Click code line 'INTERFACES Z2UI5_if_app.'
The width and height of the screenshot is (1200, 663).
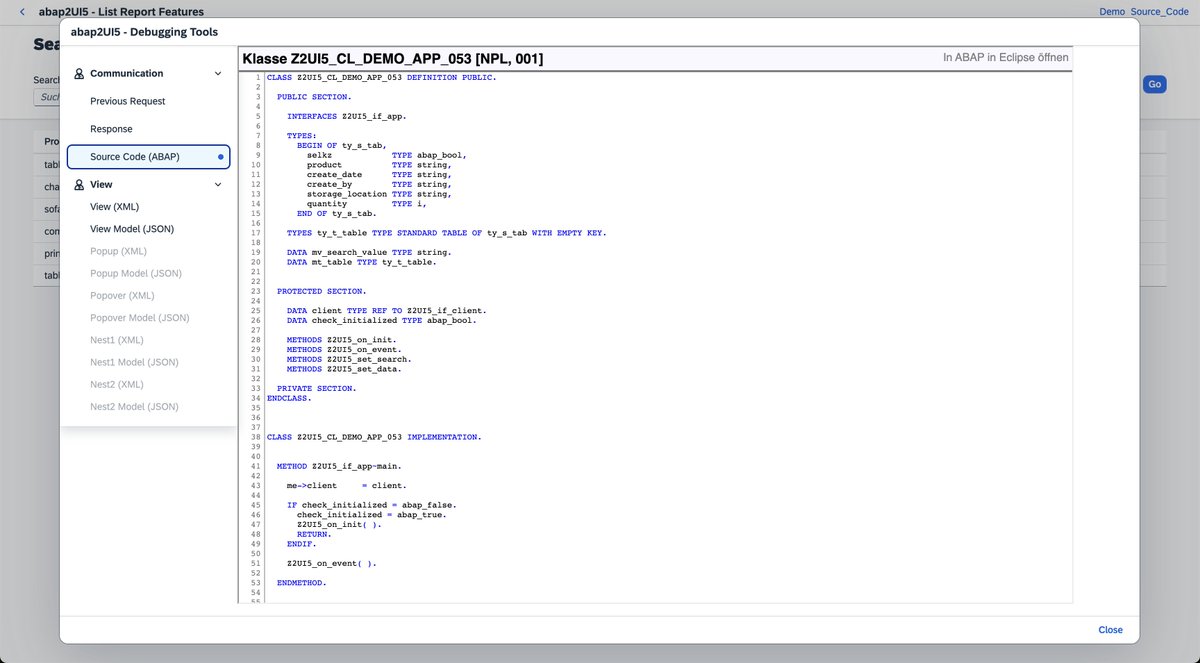coord(347,116)
